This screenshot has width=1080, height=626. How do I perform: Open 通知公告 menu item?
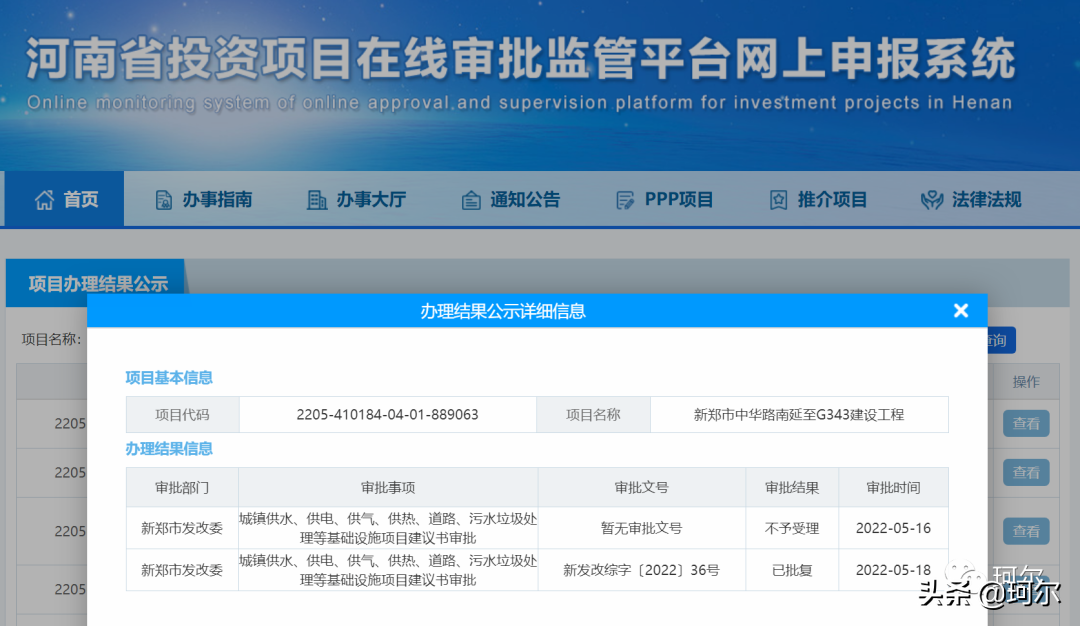click(x=510, y=200)
